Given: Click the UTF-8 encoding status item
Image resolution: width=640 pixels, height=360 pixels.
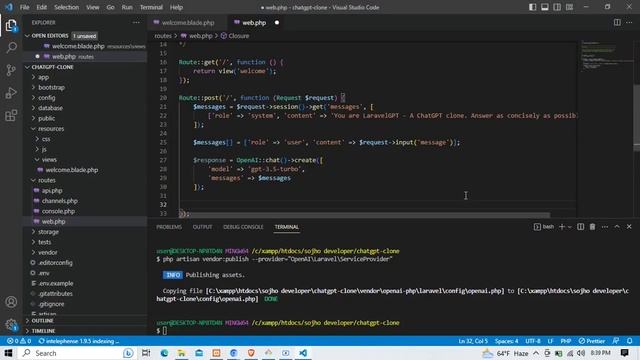Looking at the screenshot, I should tap(532, 341).
